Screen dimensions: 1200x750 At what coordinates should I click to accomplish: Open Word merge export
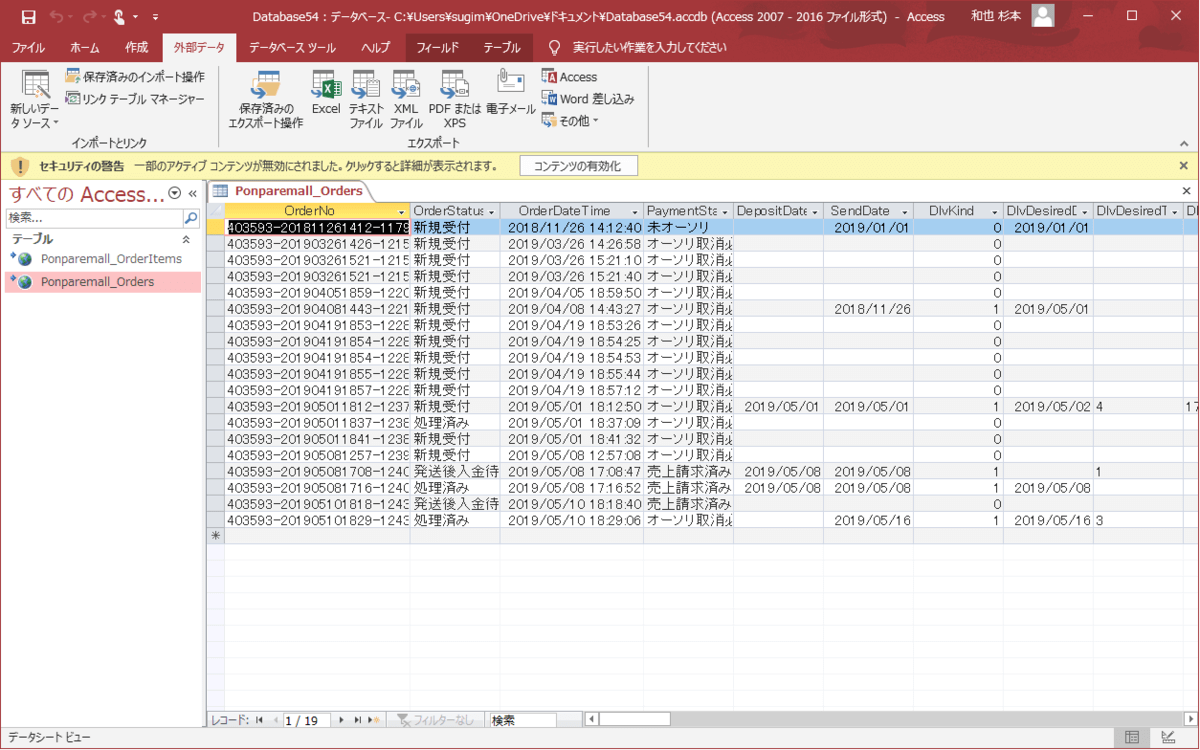coord(588,99)
